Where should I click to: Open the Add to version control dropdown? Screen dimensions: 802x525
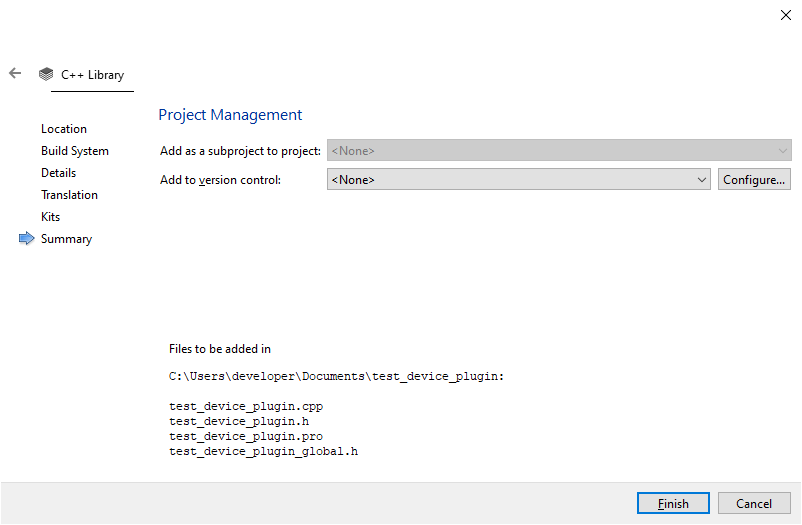point(519,180)
